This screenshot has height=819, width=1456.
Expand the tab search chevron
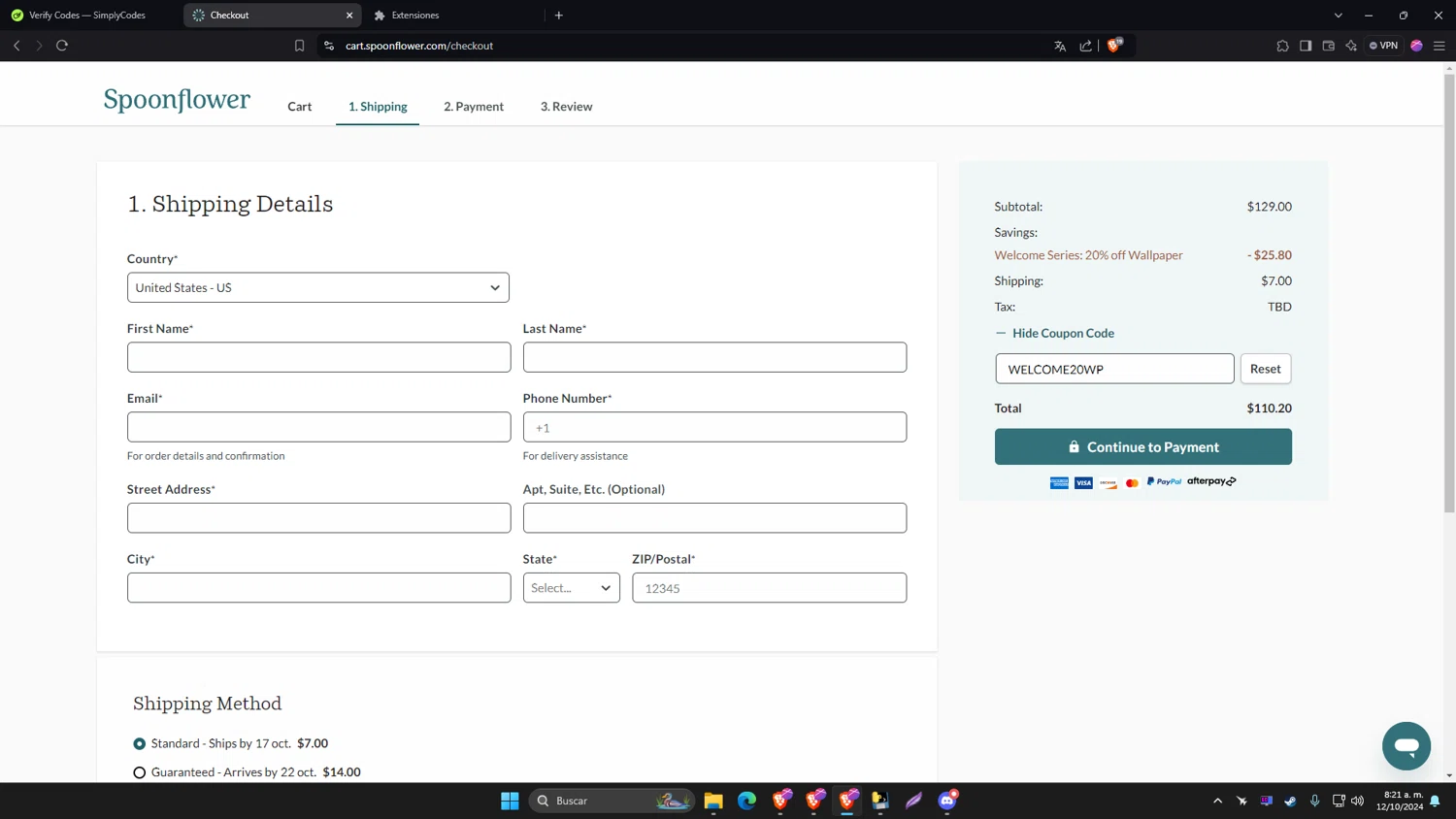point(1339,16)
